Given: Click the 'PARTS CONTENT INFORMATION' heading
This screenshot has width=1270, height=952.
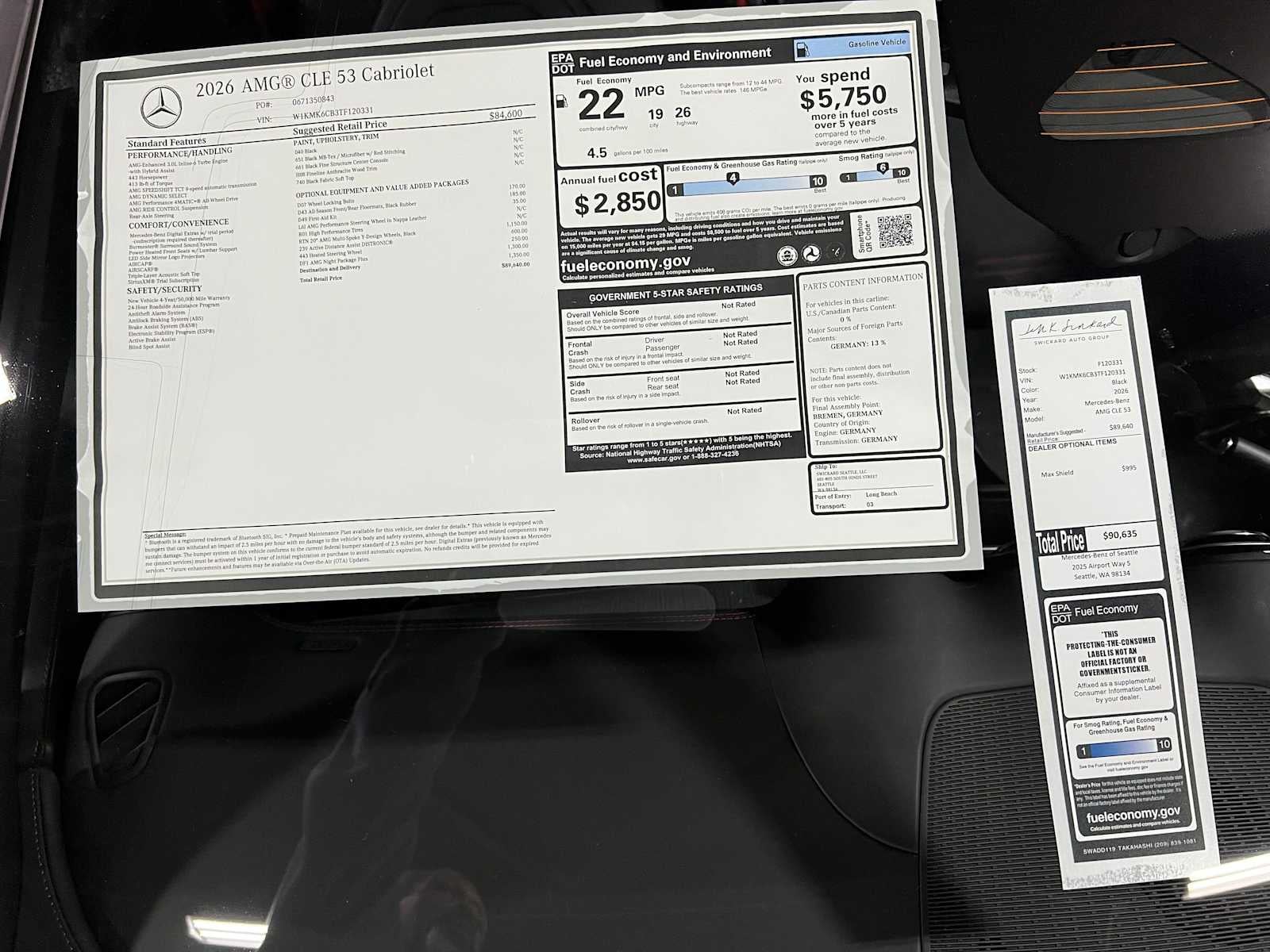Looking at the screenshot, I should (863, 282).
